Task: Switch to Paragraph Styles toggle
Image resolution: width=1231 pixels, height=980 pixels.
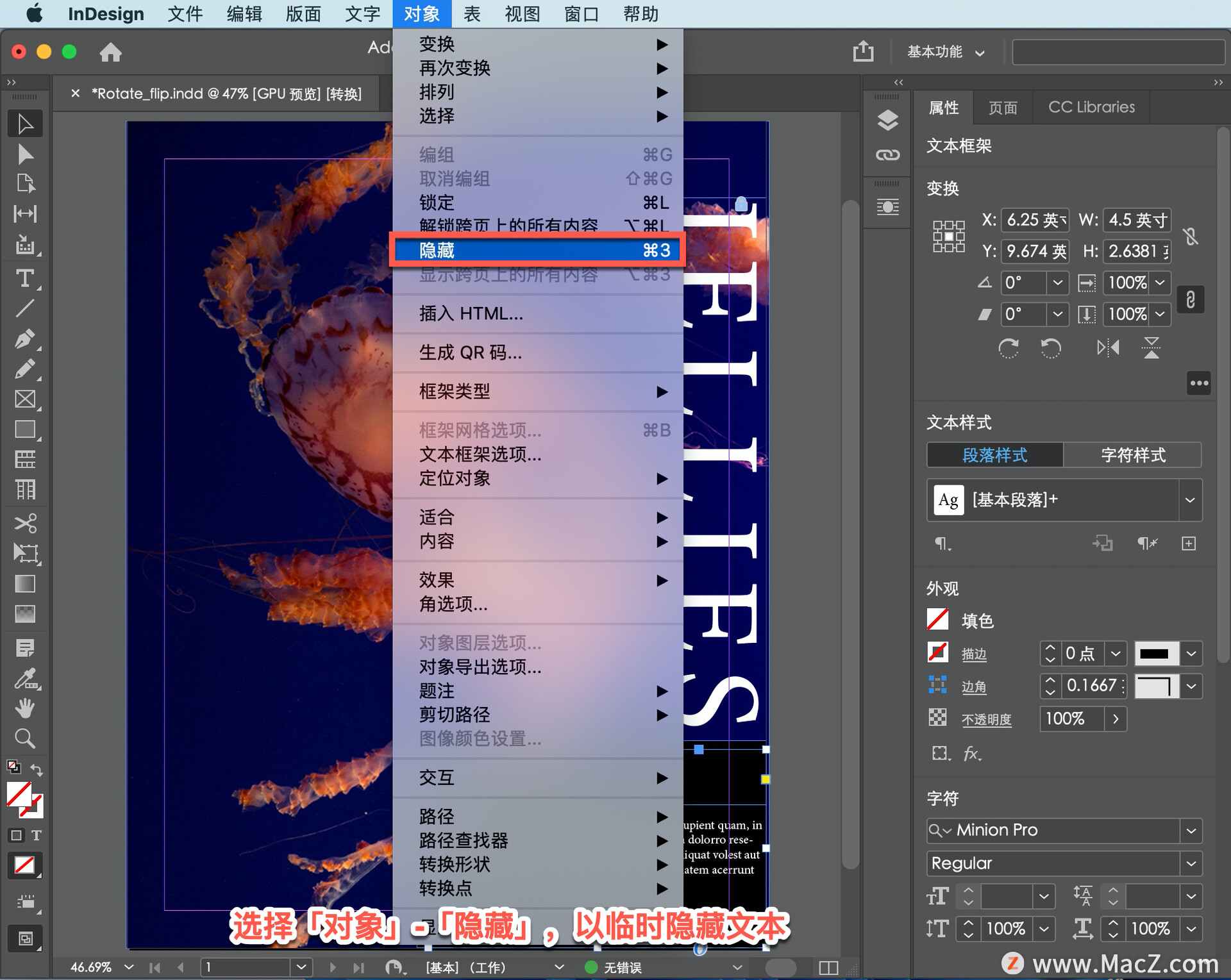Action: [x=995, y=455]
